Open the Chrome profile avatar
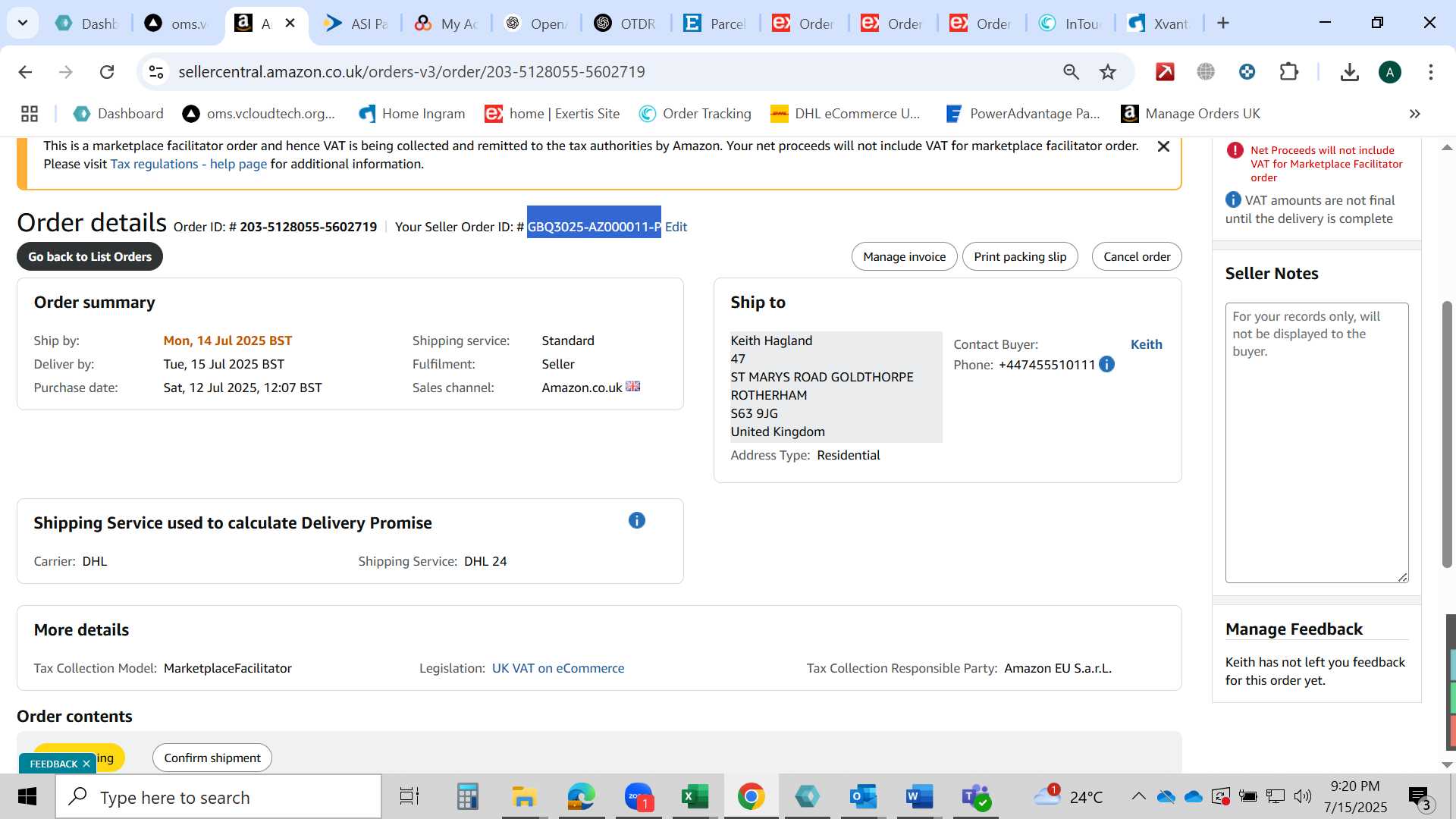The image size is (1456, 819). [x=1390, y=72]
